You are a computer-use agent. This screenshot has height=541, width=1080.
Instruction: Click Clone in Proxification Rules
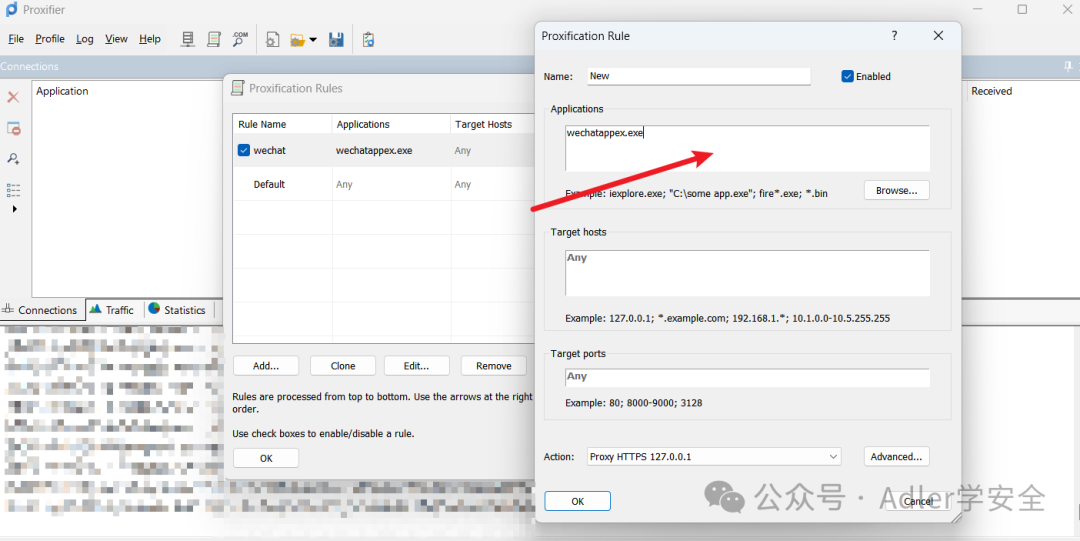(343, 366)
